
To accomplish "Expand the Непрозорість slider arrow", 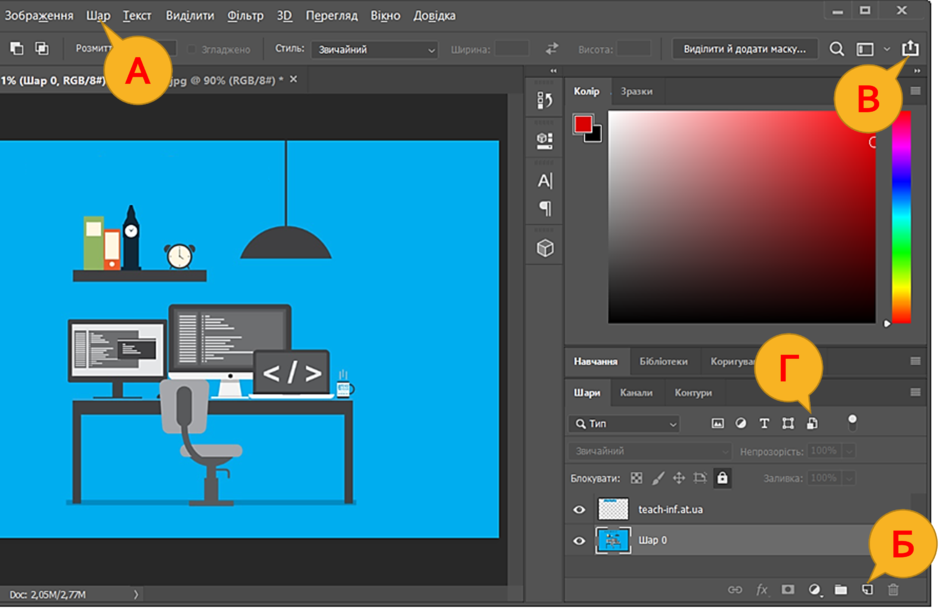I will [x=848, y=451].
